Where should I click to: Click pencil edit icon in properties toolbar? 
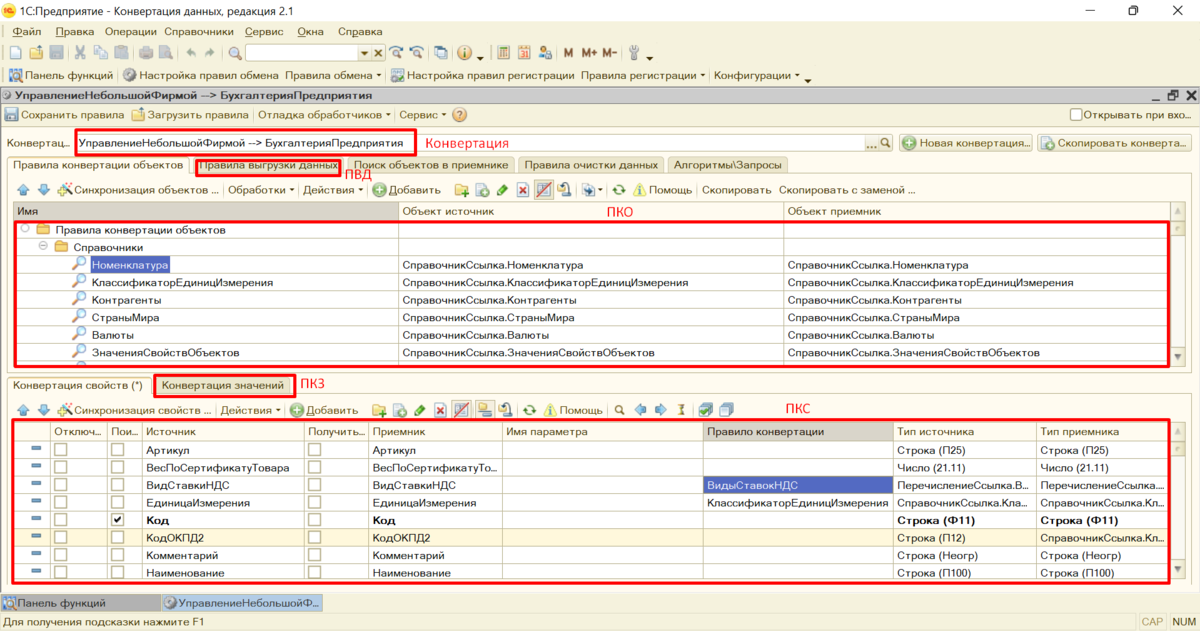click(x=420, y=410)
